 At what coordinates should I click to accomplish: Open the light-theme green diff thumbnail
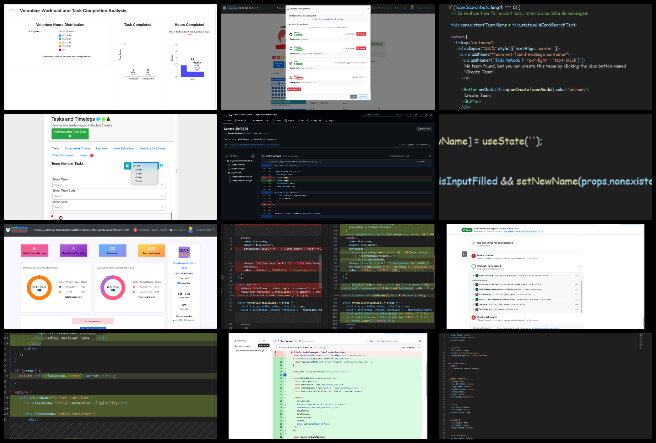tap(328, 386)
